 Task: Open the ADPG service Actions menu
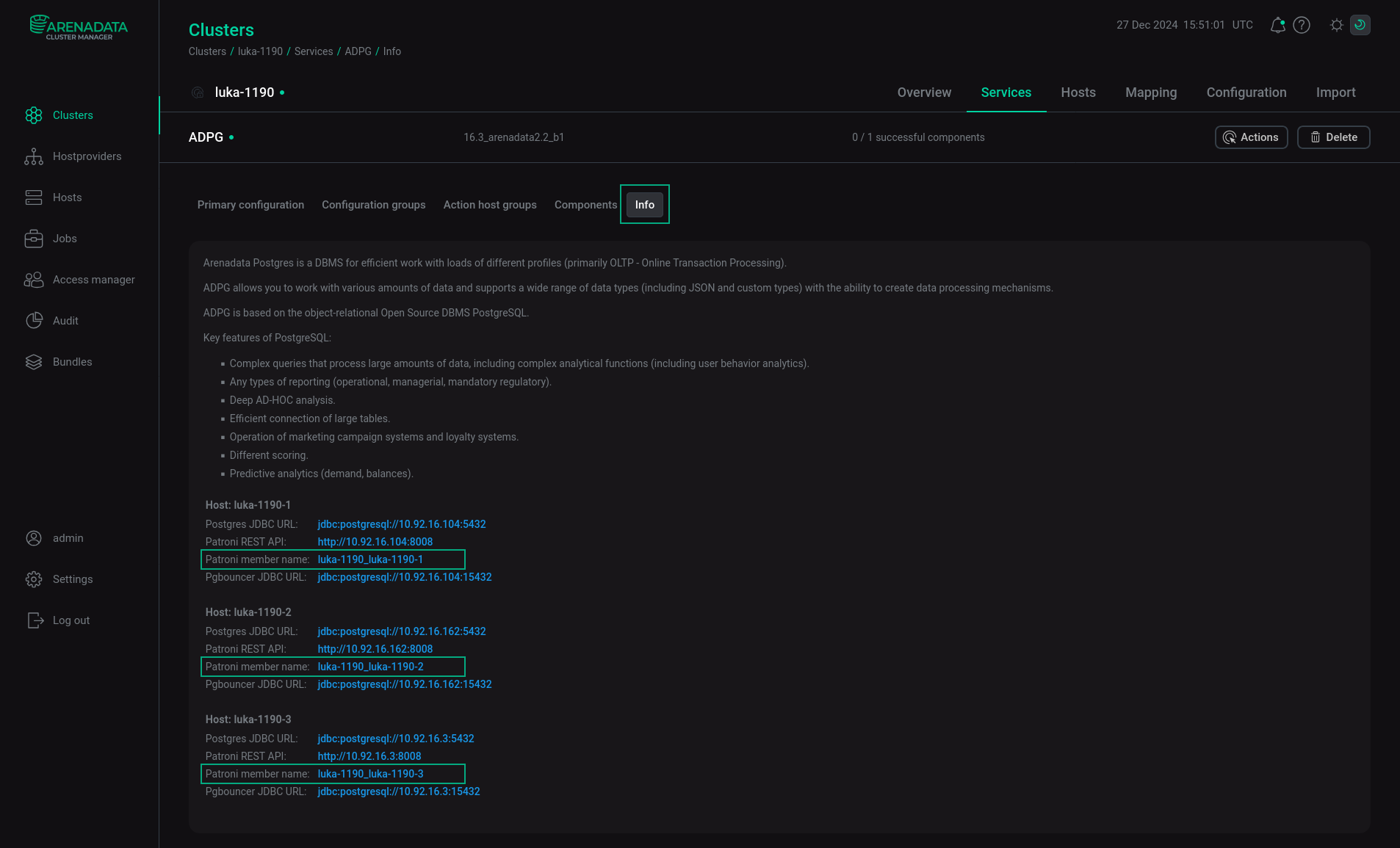point(1251,137)
